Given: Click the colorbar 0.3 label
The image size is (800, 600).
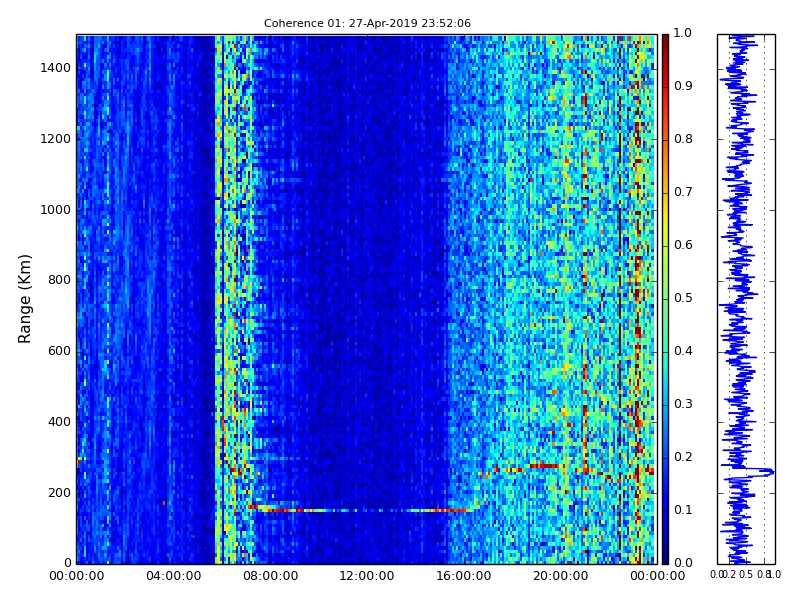Looking at the screenshot, I should (x=683, y=404).
